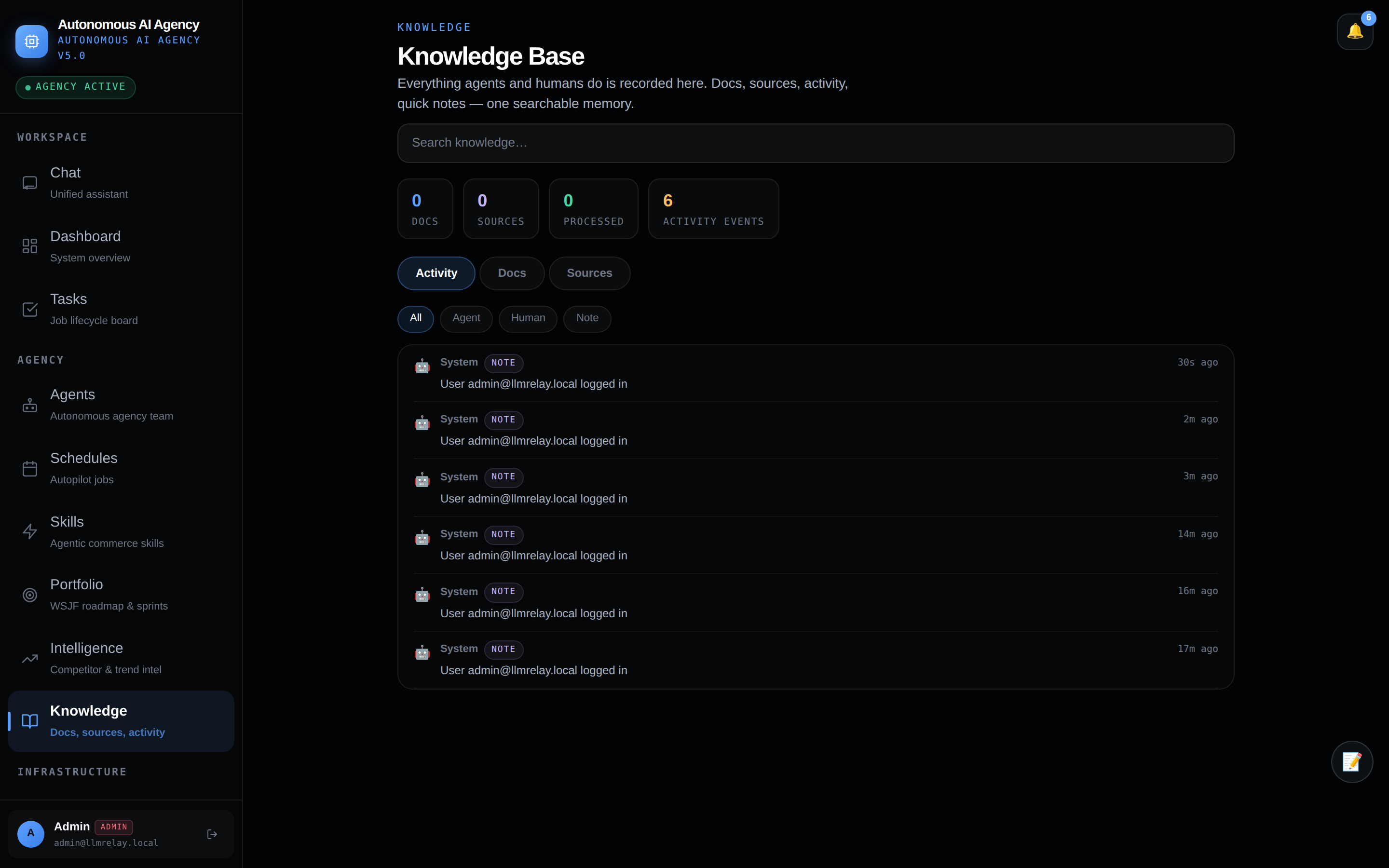Click the Agents robot icon
Viewport: 1389px width, 868px height.
(x=30, y=405)
